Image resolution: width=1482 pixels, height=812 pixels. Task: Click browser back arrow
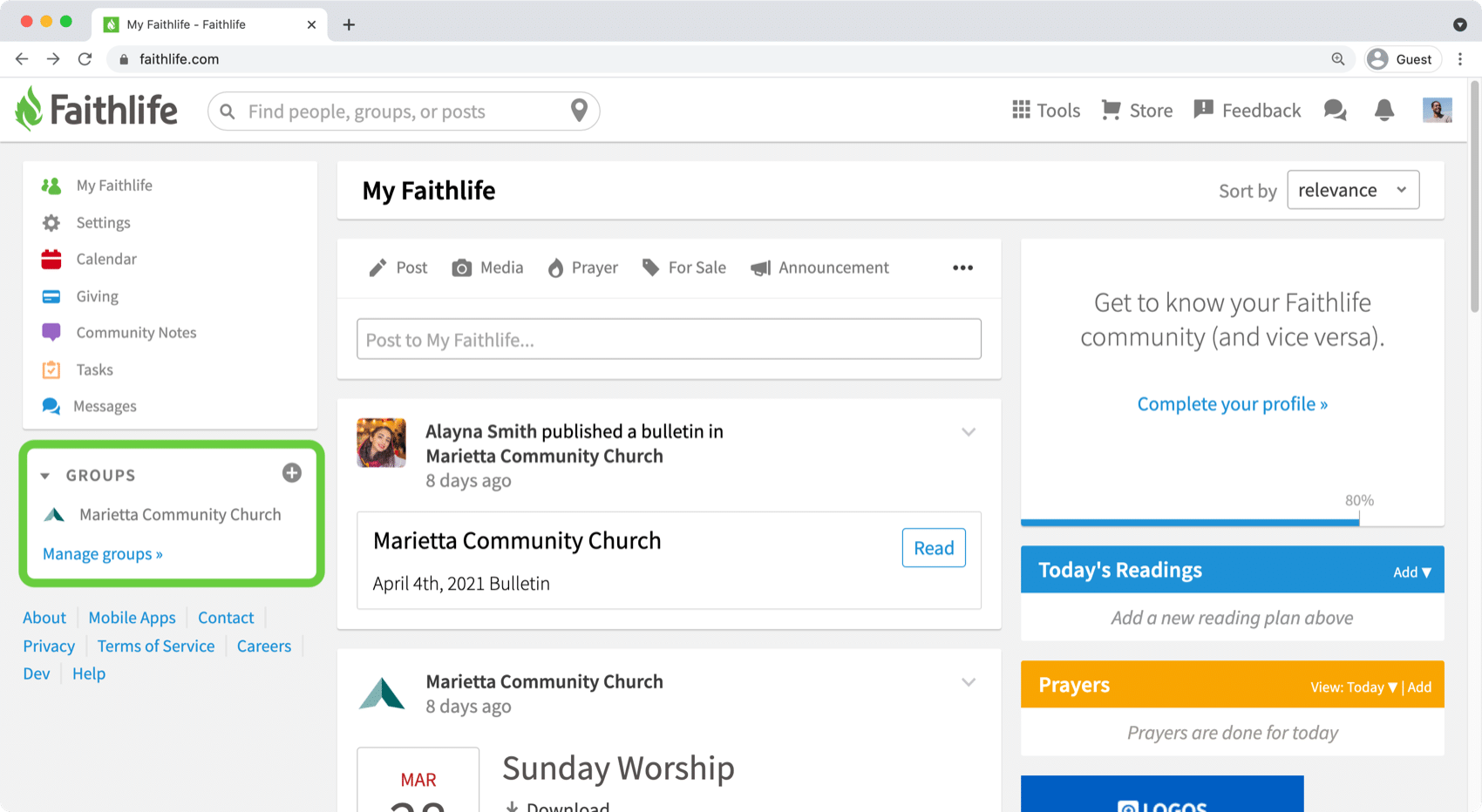pos(22,59)
